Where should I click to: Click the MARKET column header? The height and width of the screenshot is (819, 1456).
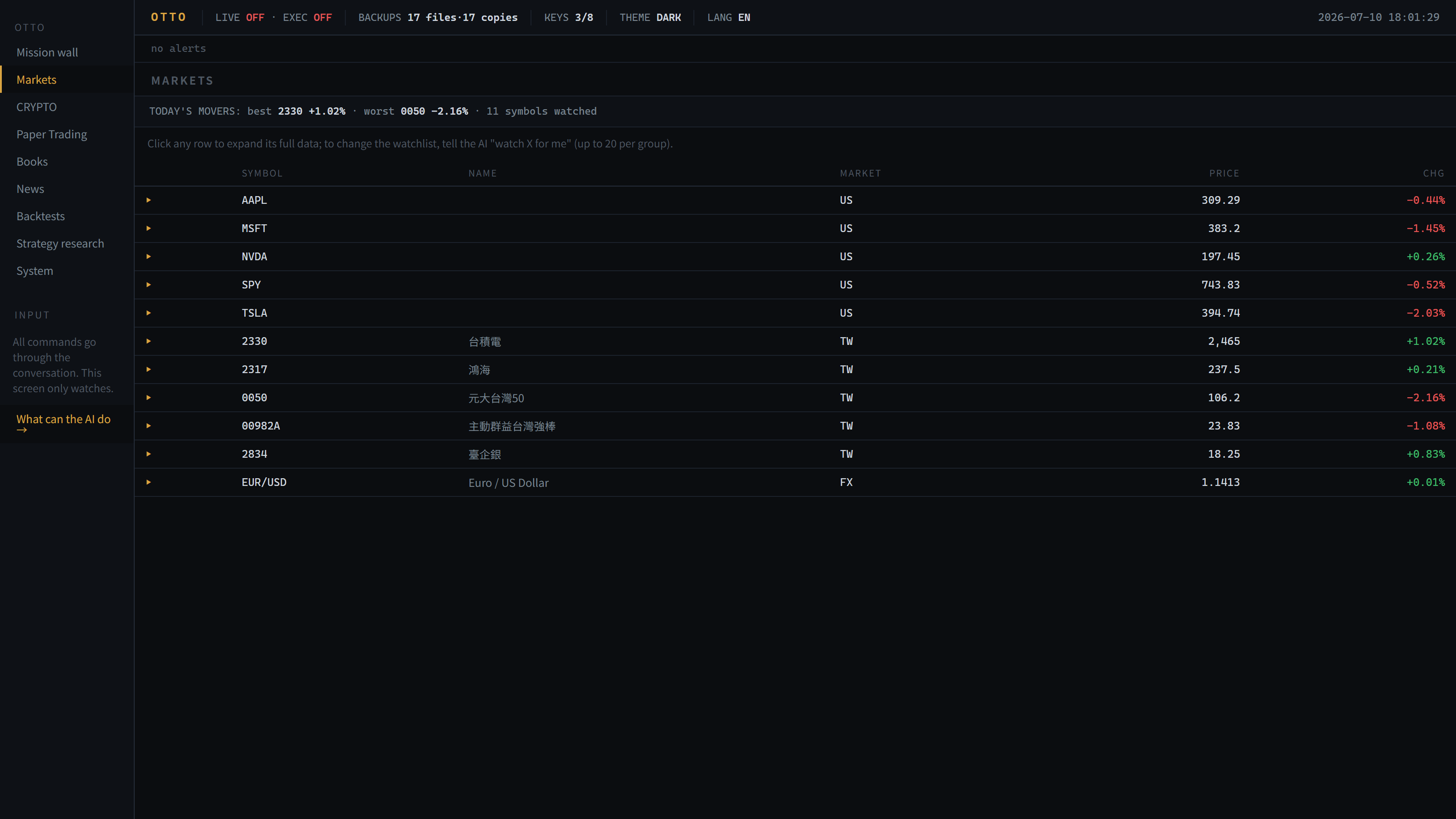[x=860, y=173]
